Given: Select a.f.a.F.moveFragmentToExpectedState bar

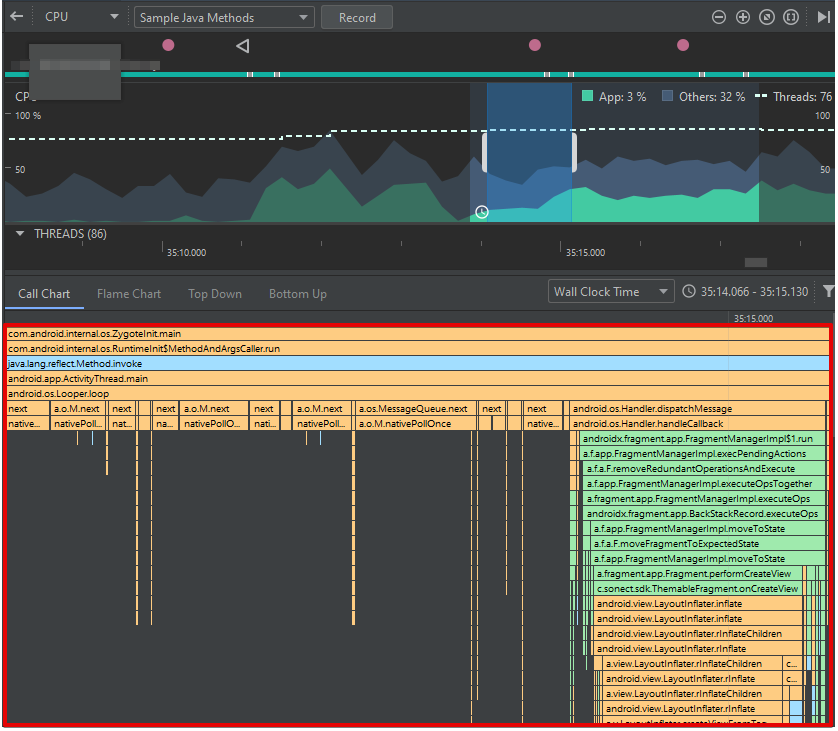Looking at the screenshot, I should pos(708,543).
